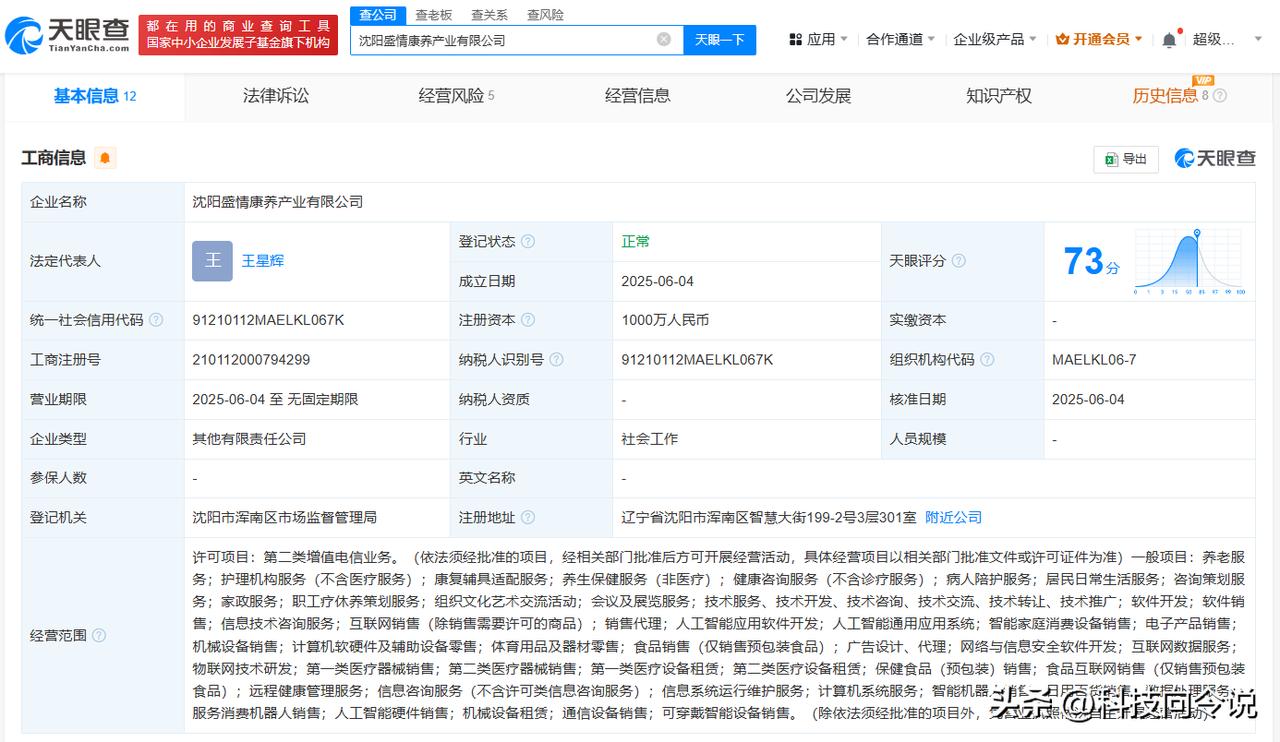Screen dimensions: 1280x742
Task: Click 其他有限责任公司 enterprise type value
Action: [249, 439]
